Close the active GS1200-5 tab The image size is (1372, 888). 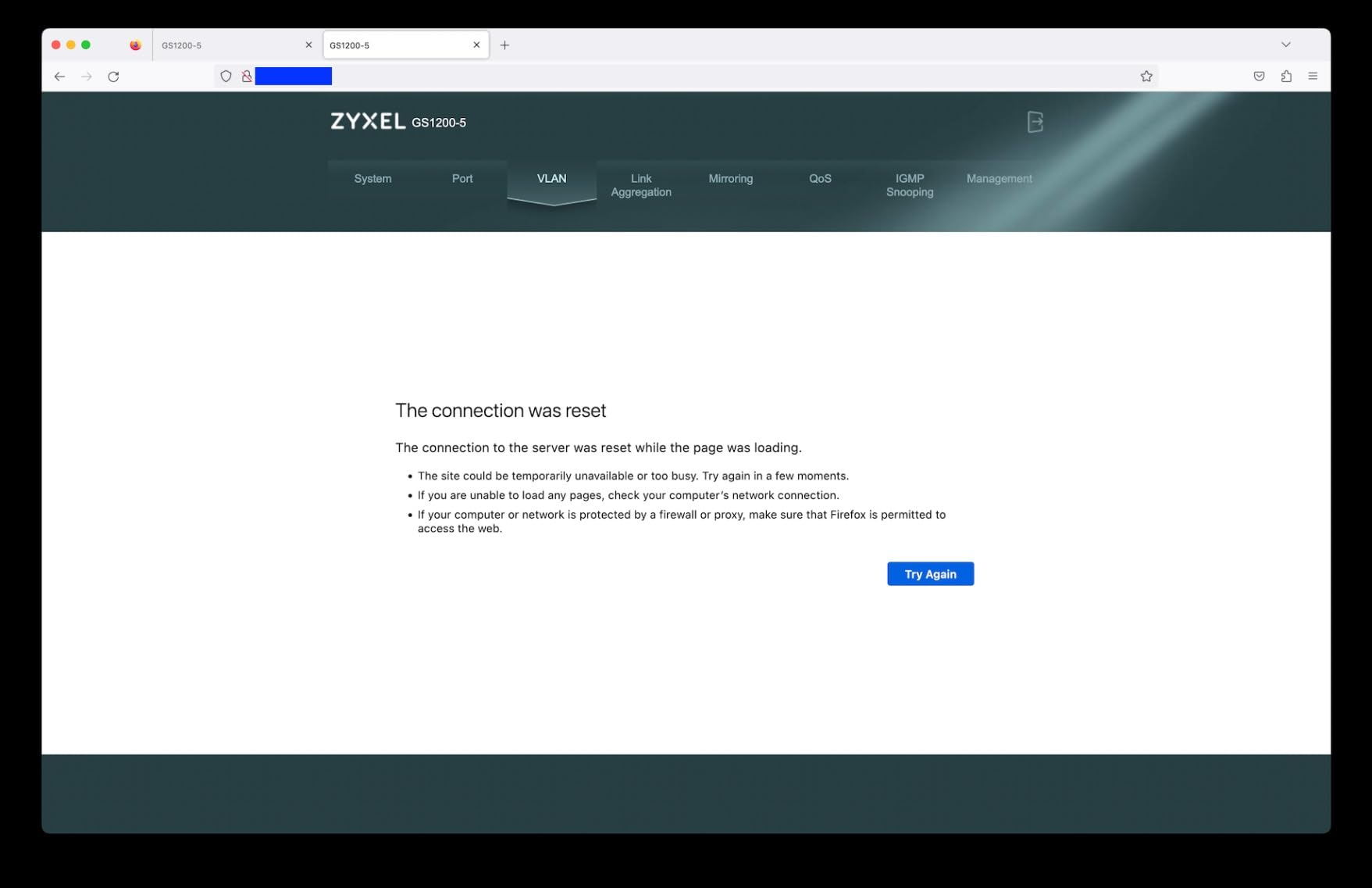(x=476, y=45)
